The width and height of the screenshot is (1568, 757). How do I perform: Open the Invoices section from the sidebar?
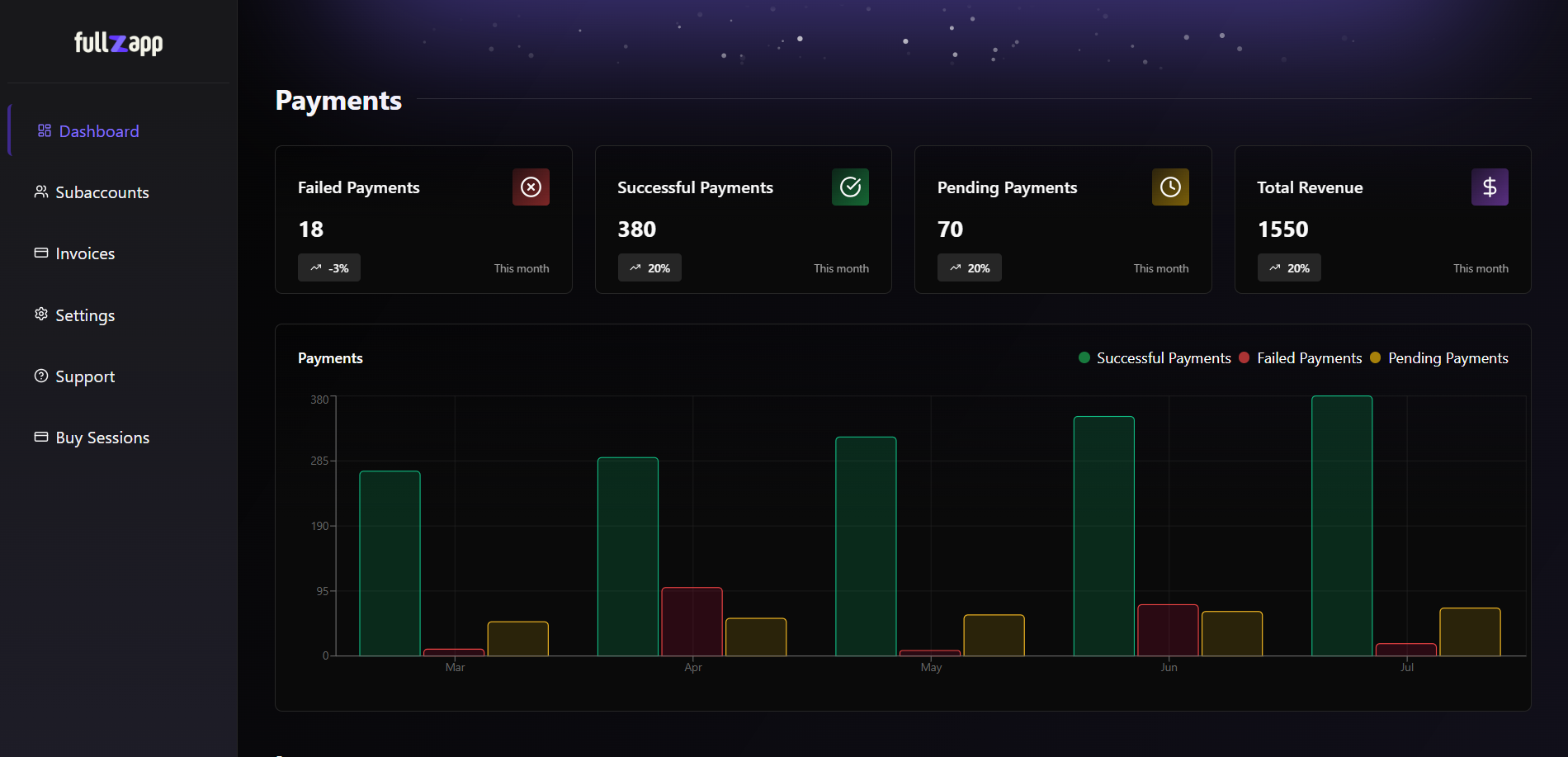pos(84,253)
